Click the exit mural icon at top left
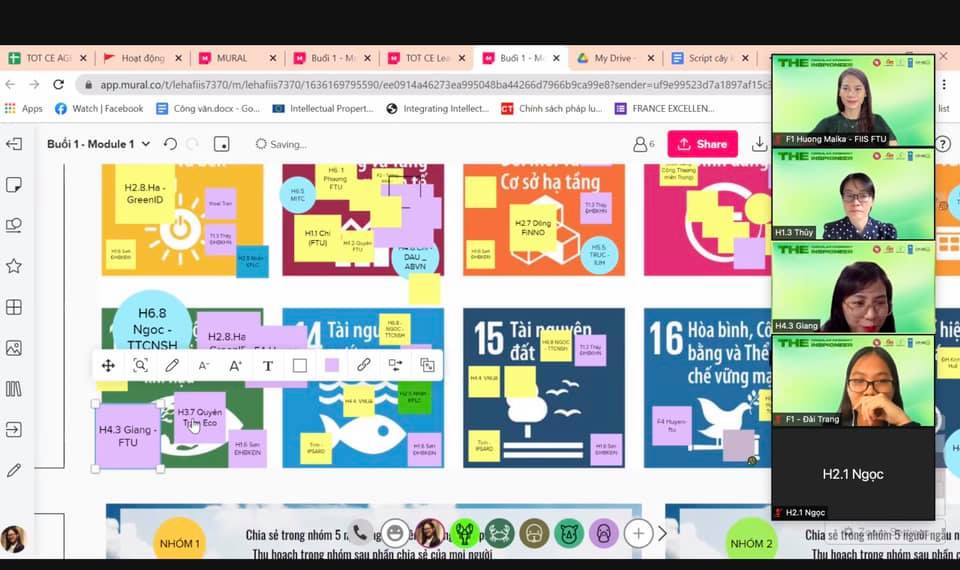The width and height of the screenshot is (960, 570). pyautogui.click(x=13, y=144)
